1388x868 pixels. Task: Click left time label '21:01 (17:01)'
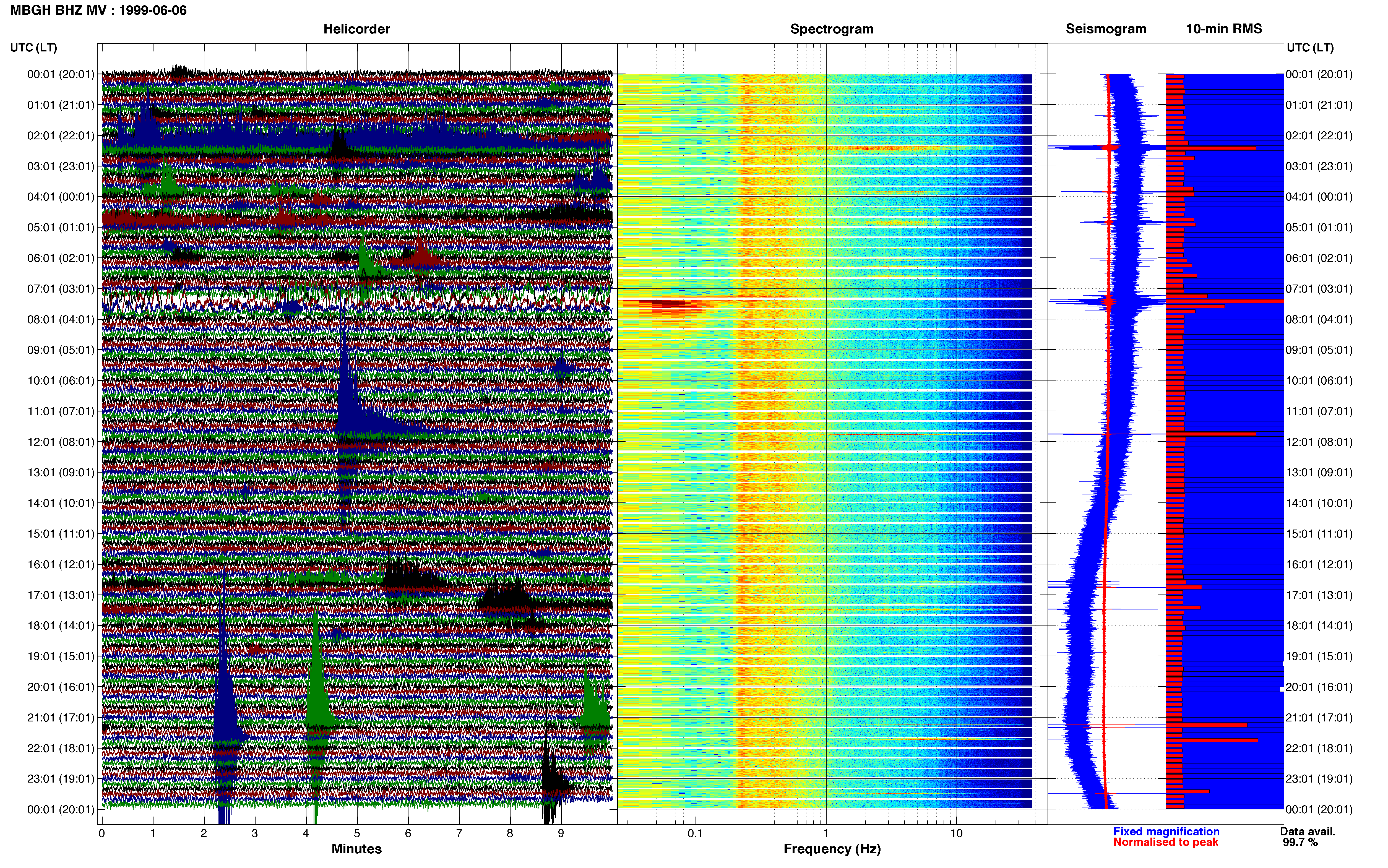pos(60,718)
